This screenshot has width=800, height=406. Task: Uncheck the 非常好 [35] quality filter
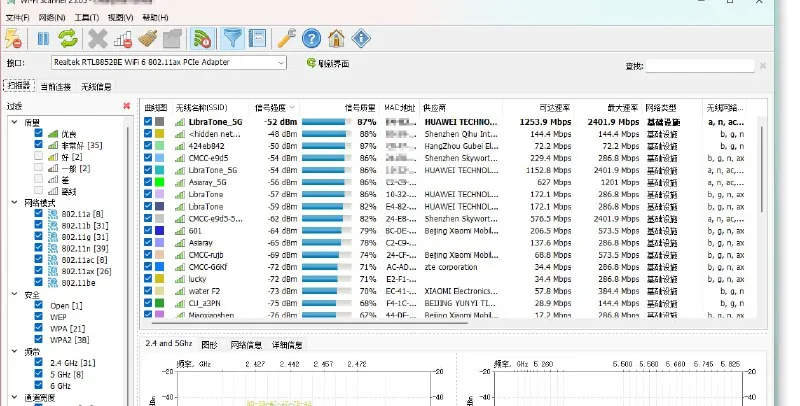tap(38, 145)
